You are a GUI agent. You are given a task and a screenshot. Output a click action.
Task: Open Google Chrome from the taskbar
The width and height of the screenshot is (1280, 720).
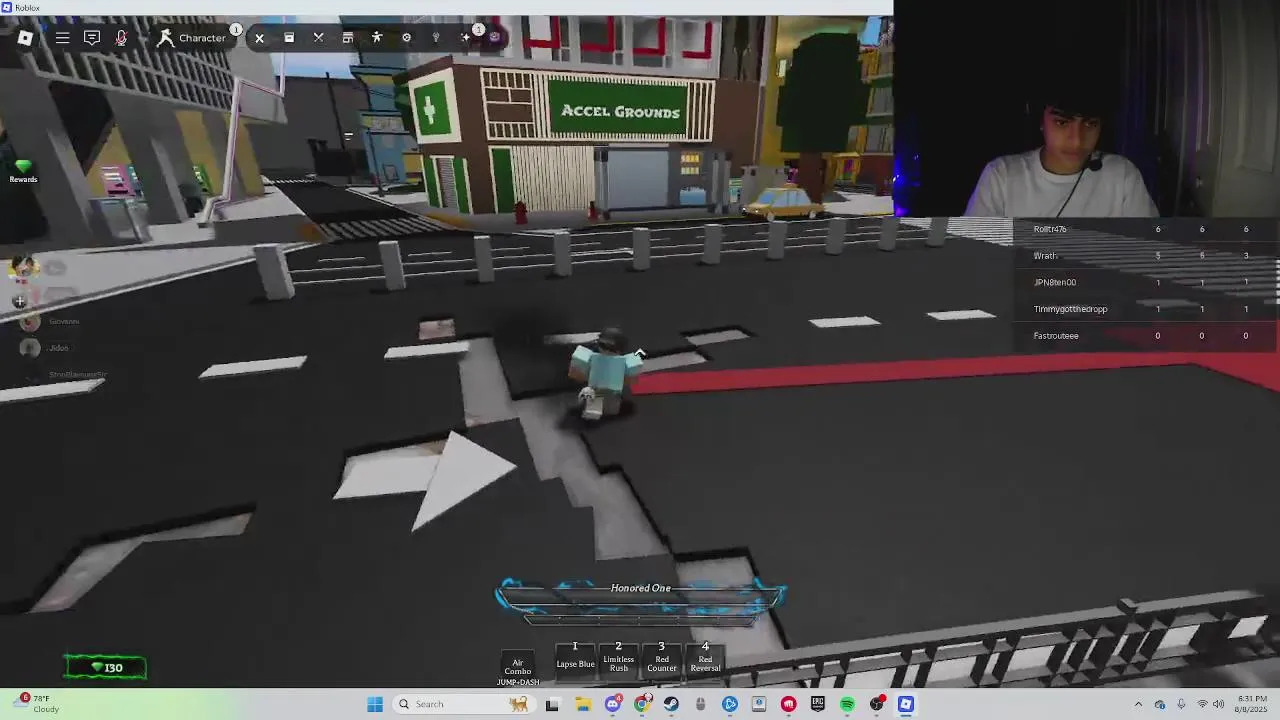(x=642, y=704)
